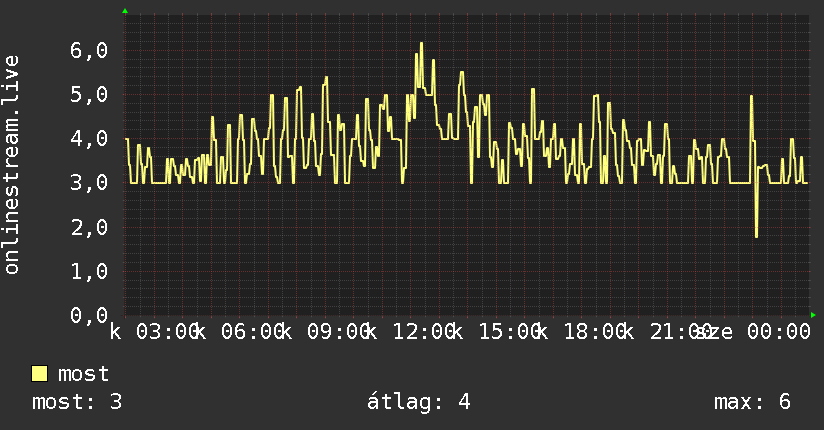Click the yellow 'most' legend swatch

coord(39,374)
